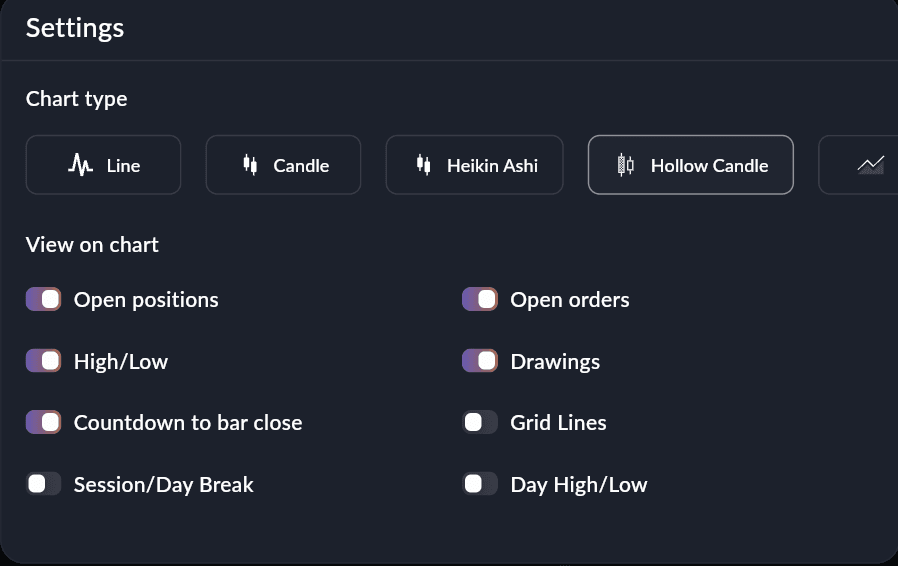Viewport: 898px width, 566px height.
Task: Click the Settings panel title
Action: [x=75, y=27]
